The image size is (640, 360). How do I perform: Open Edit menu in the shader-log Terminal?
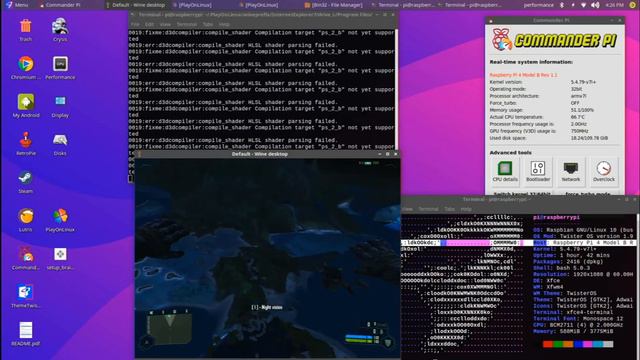tap(149, 24)
